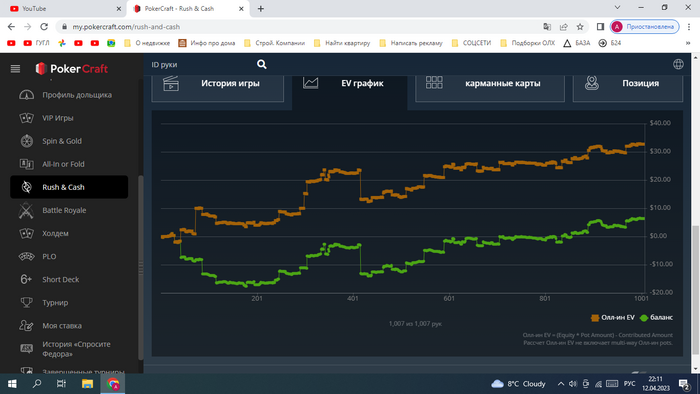
Task: Bookmark this page with star
Action: click(580, 27)
